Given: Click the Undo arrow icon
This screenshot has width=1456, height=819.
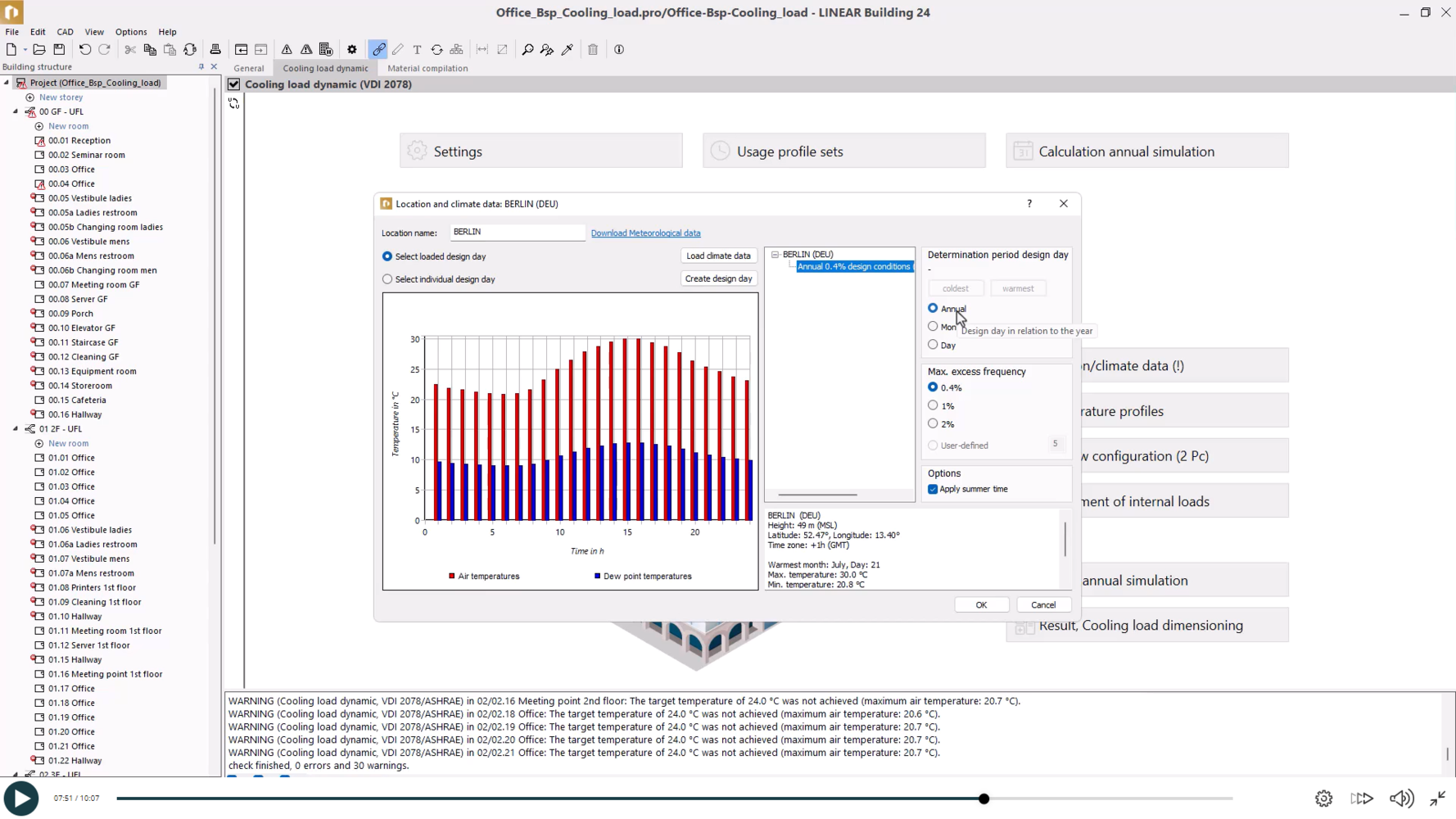Looking at the screenshot, I should pos(85,50).
